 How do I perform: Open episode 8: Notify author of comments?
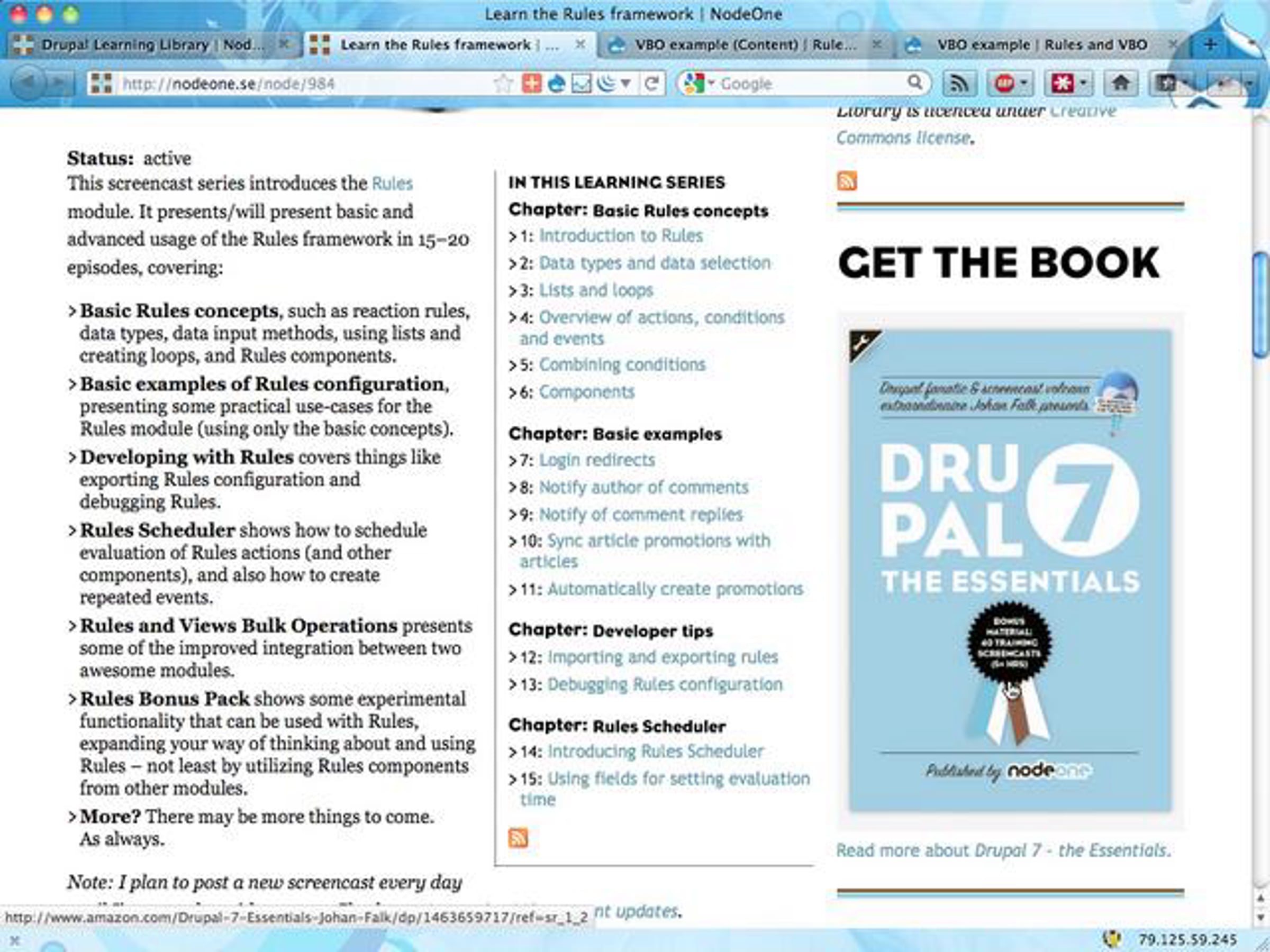tap(643, 487)
